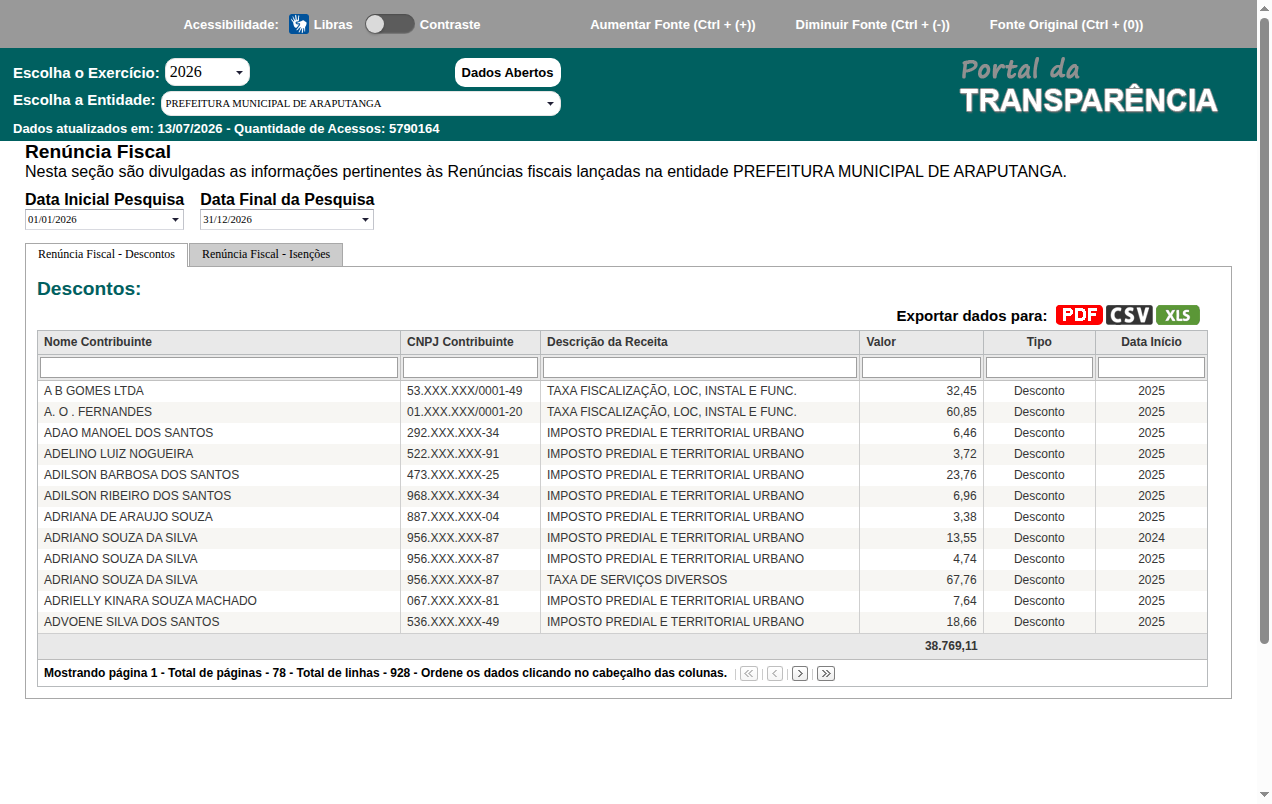Sort by CNPJ Contribuinte column header

[470, 342]
